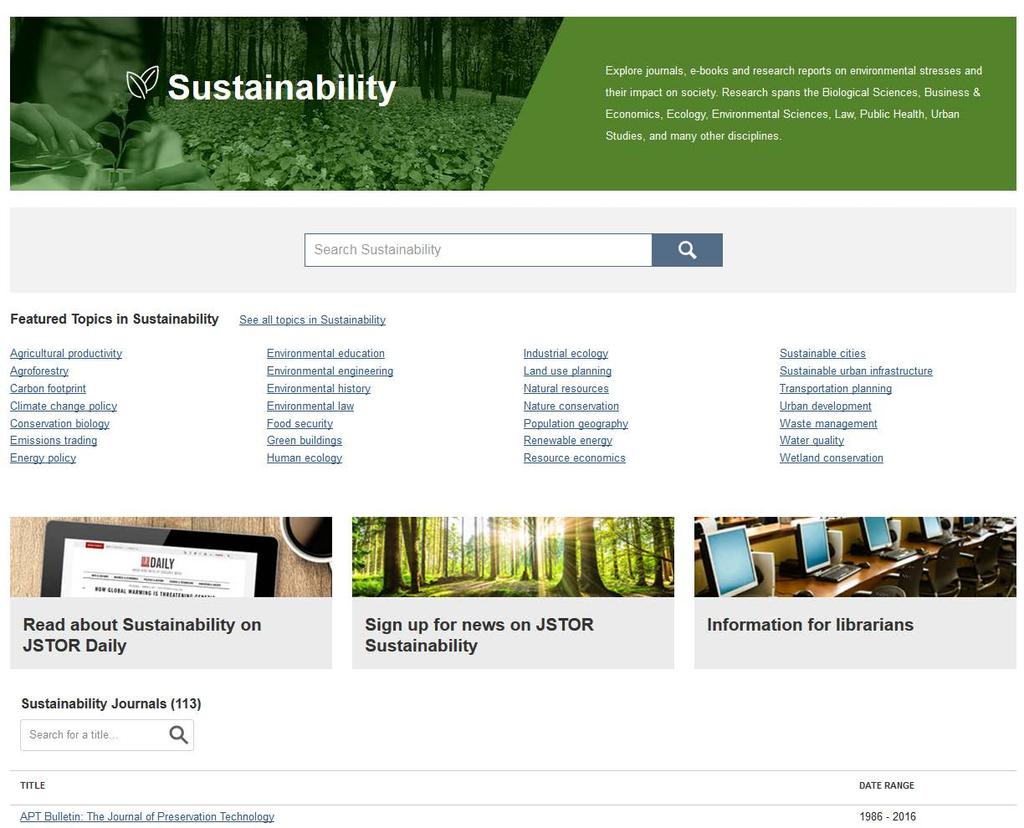
Task: Open the Wetland conservation topic
Action: click(x=831, y=458)
